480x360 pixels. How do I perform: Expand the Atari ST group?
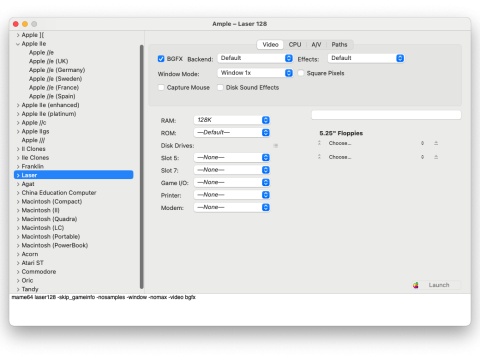click(x=18, y=263)
